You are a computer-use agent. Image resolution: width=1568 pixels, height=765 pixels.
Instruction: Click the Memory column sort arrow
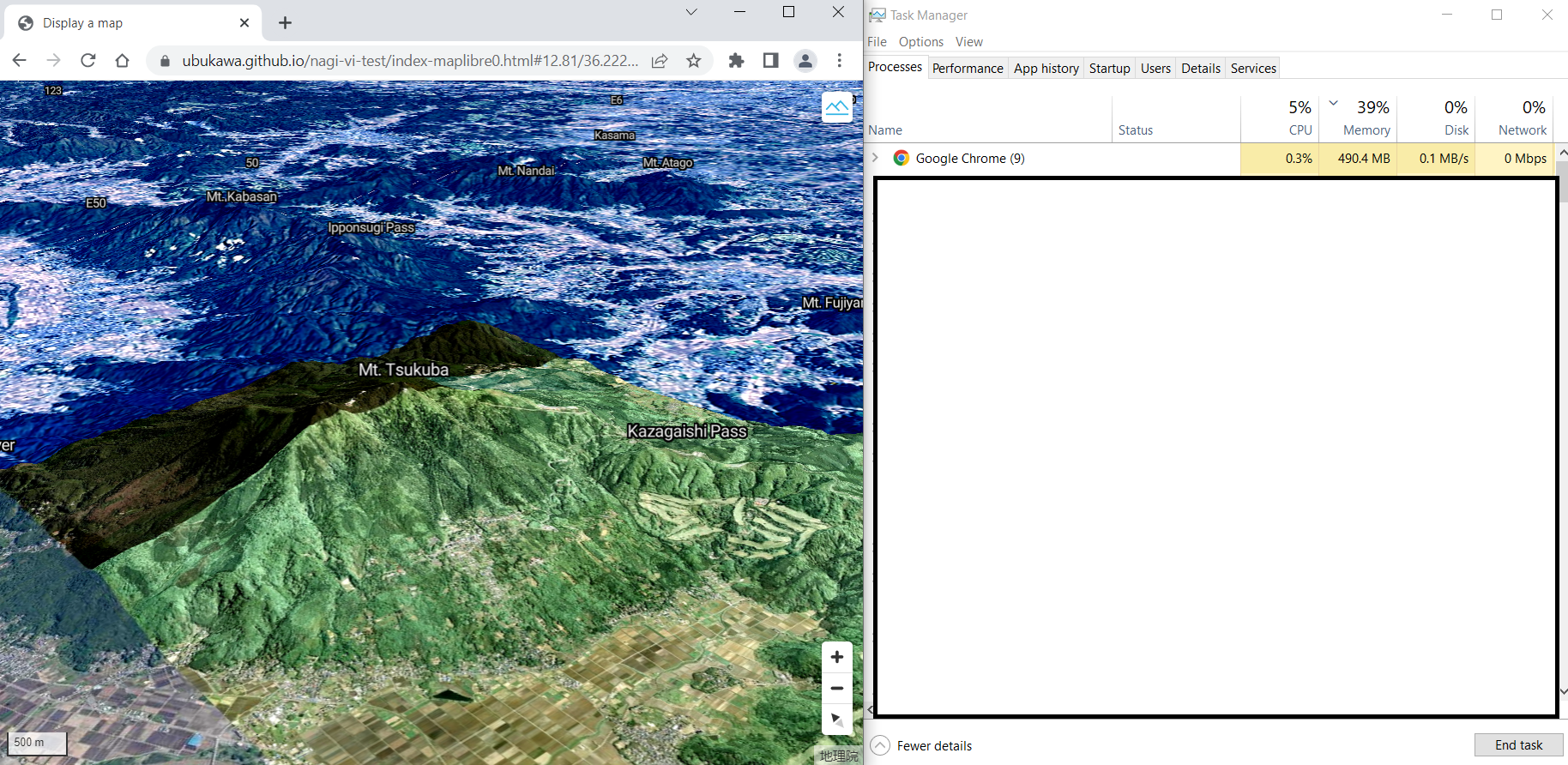coord(1334,103)
